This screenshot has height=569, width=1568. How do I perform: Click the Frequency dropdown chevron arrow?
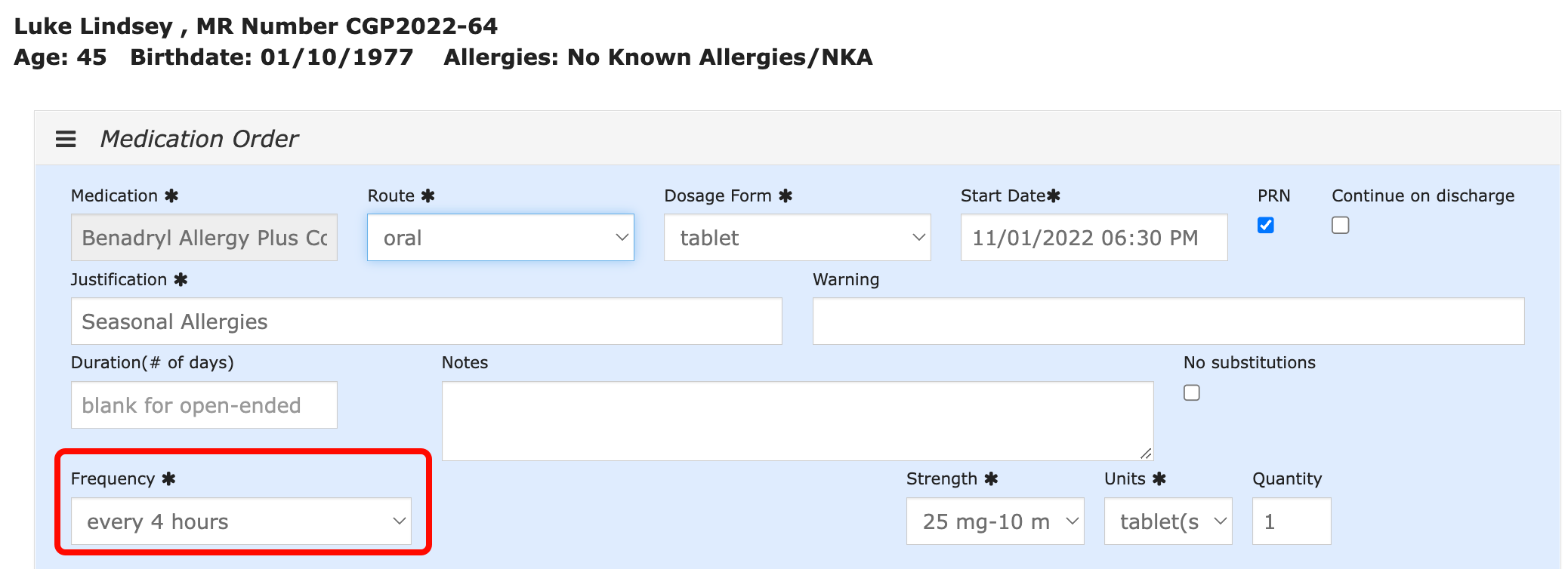coord(400,521)
